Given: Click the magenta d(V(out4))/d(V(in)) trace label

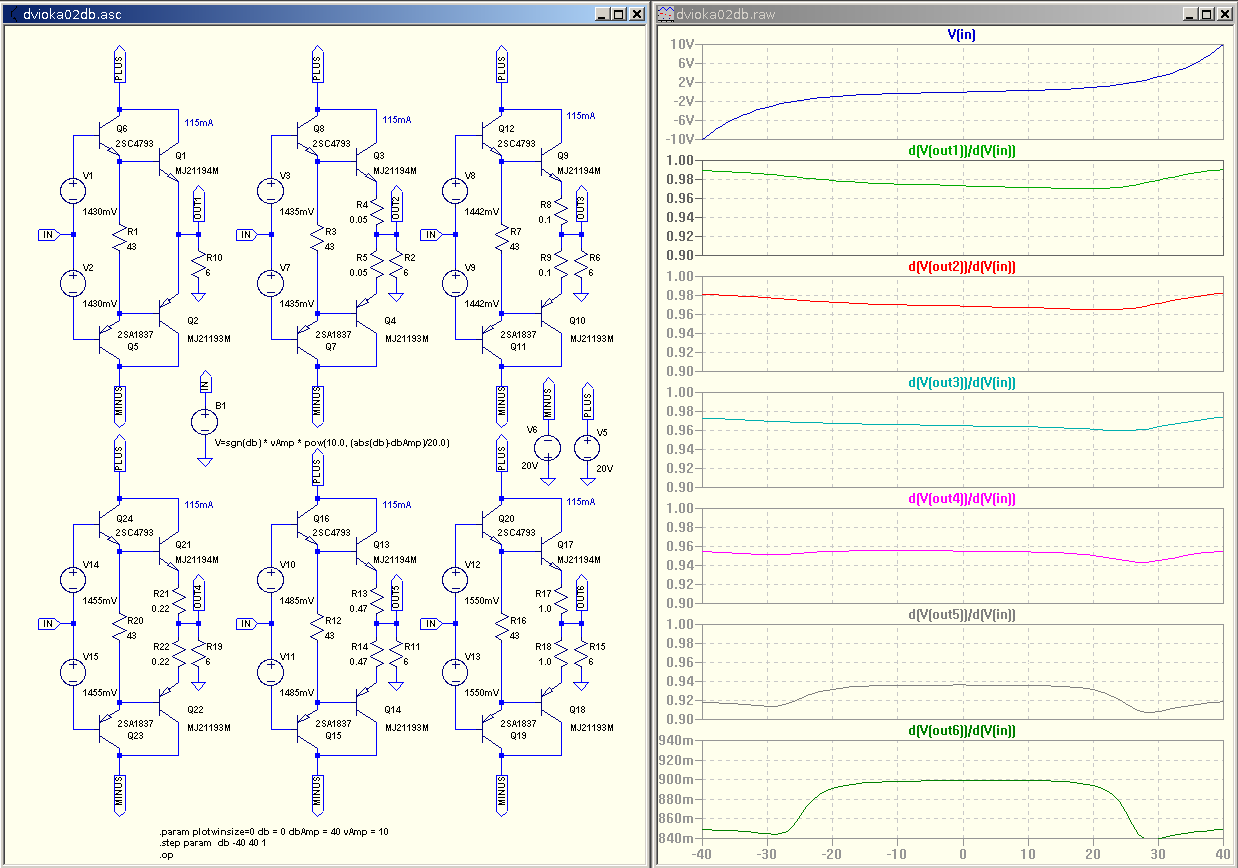Looking at the screenshot, I should 961,499.
